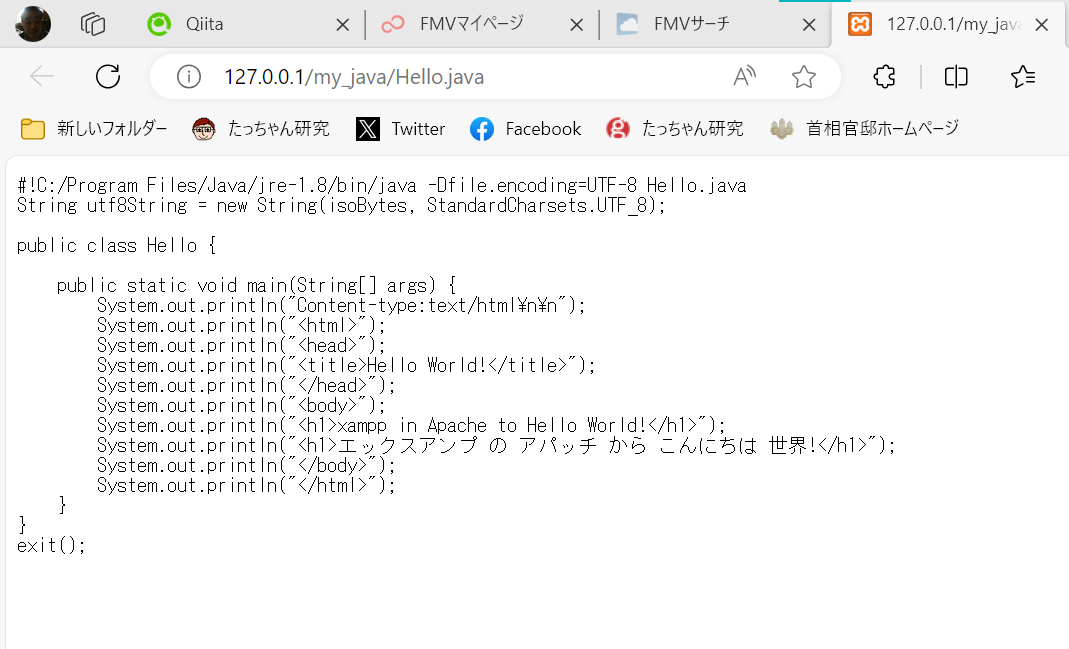Image resolution: width=1069 pixels, height=649 pixels.
Task: View site information for 127.0.0.1
Action: [x=188, y=76]
